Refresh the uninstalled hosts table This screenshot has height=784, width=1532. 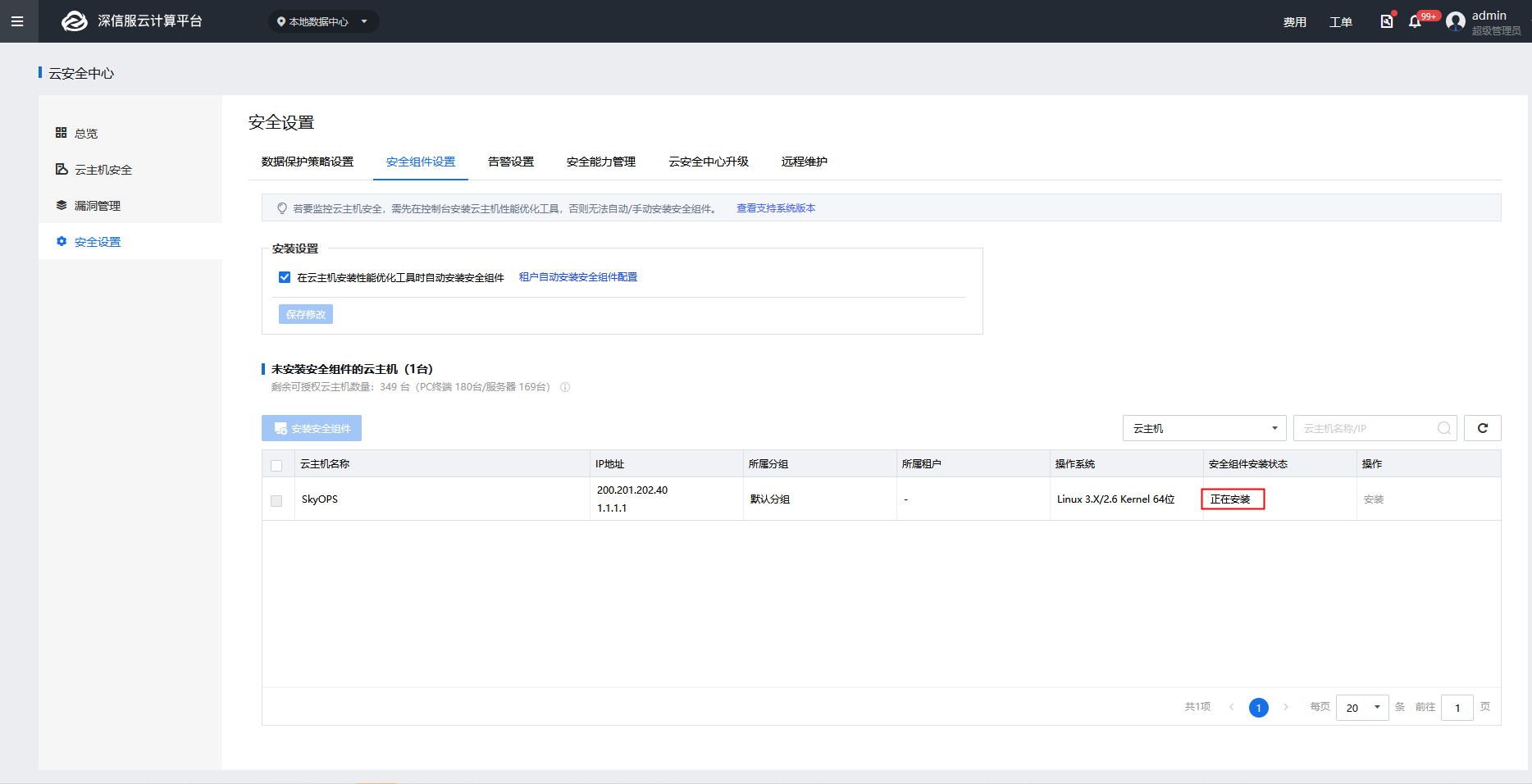point(1483,428)
